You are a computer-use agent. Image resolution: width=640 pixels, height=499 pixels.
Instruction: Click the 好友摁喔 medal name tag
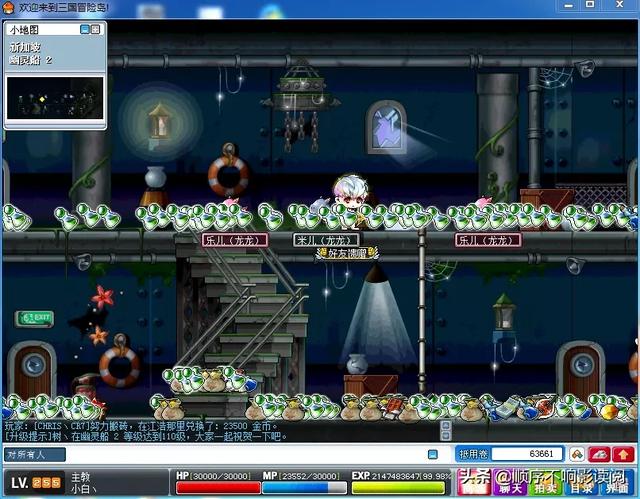point(347,253)
